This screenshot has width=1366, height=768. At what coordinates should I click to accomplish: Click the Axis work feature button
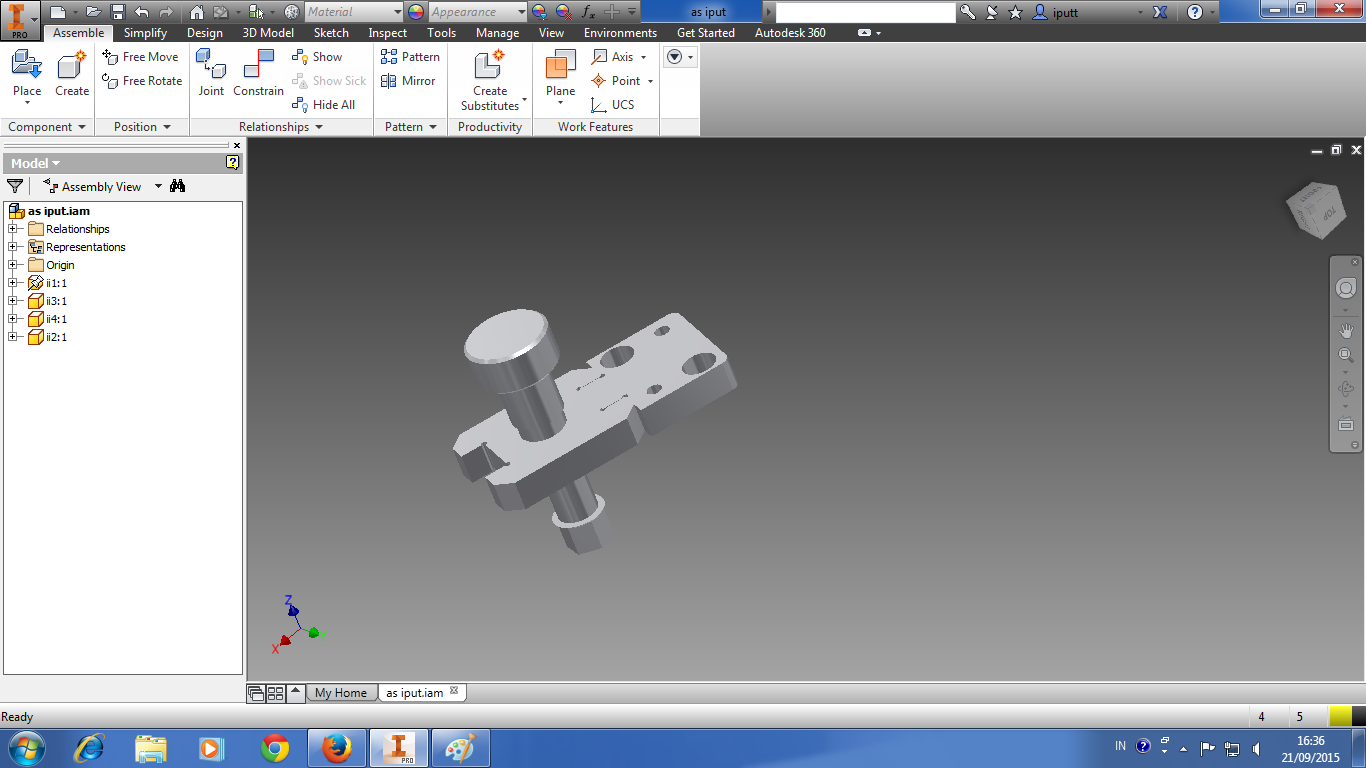click(618, 57)
